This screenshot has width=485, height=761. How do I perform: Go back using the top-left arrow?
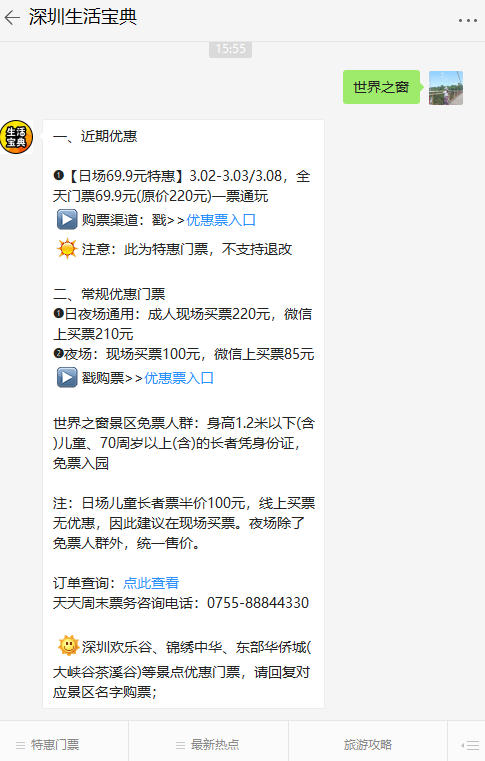[x=12, y=18]
